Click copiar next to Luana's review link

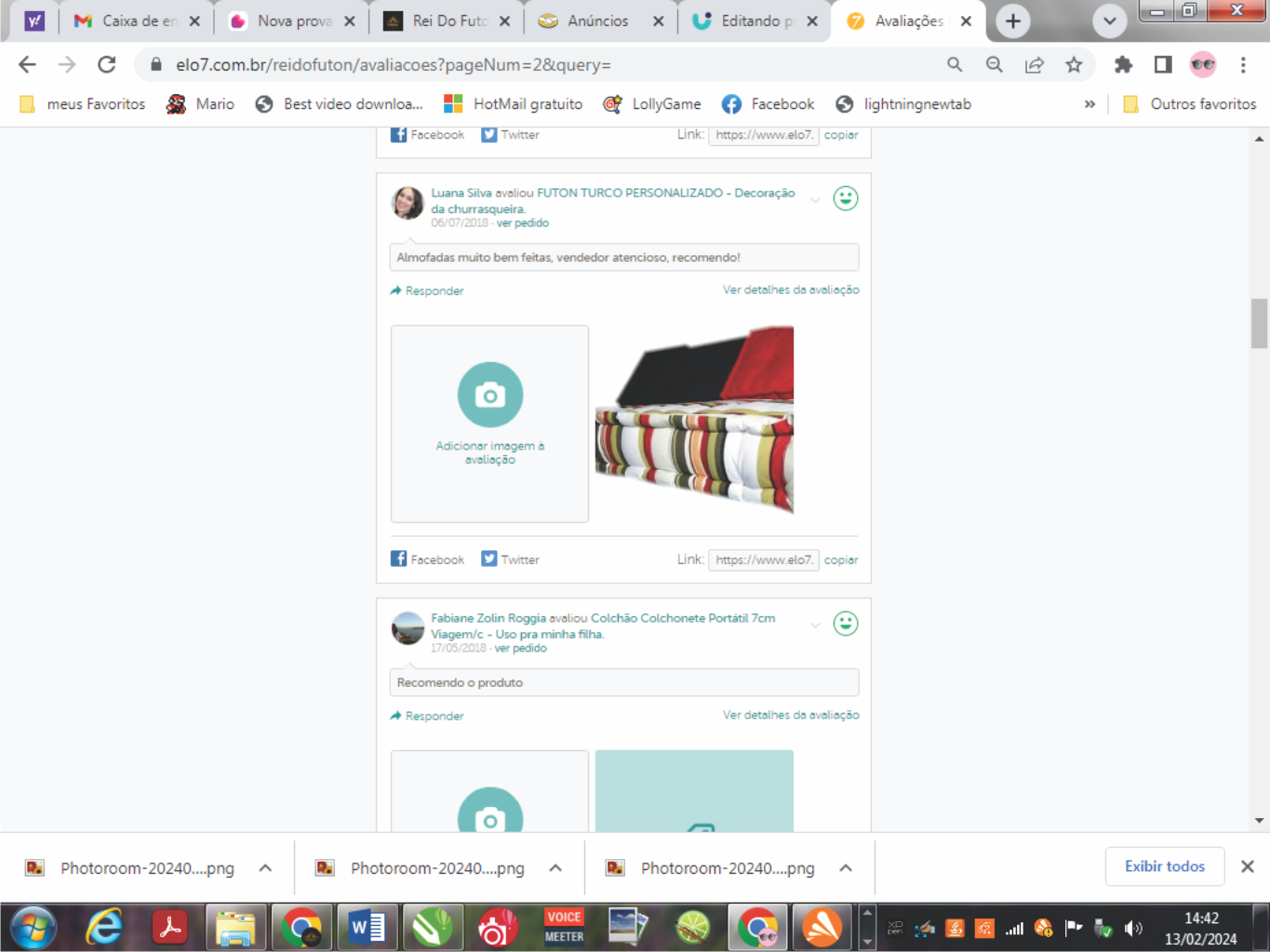841,560
